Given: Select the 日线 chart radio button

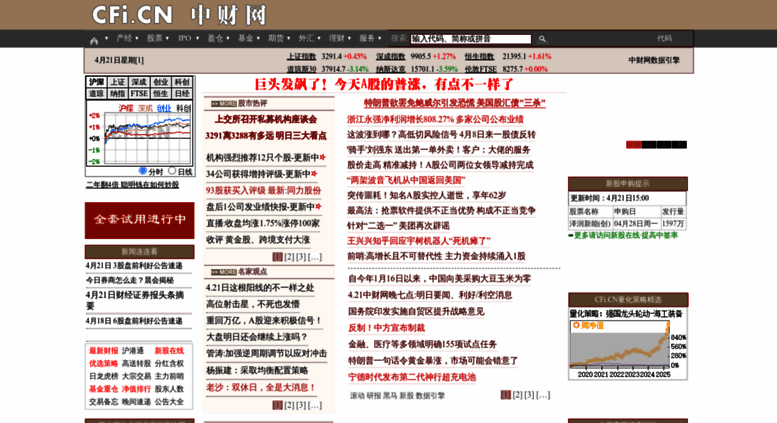Looking at the screenshot, I should pos(172,171).
